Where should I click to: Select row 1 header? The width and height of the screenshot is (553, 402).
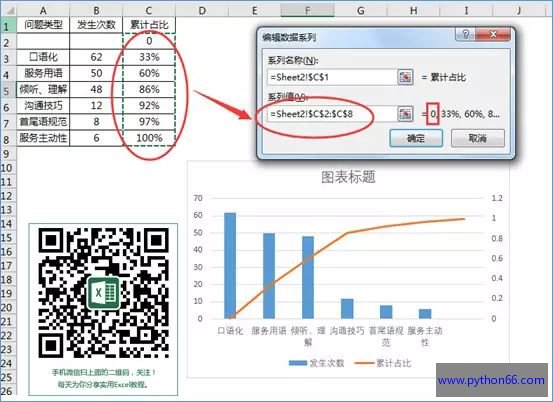coord(7,26)
